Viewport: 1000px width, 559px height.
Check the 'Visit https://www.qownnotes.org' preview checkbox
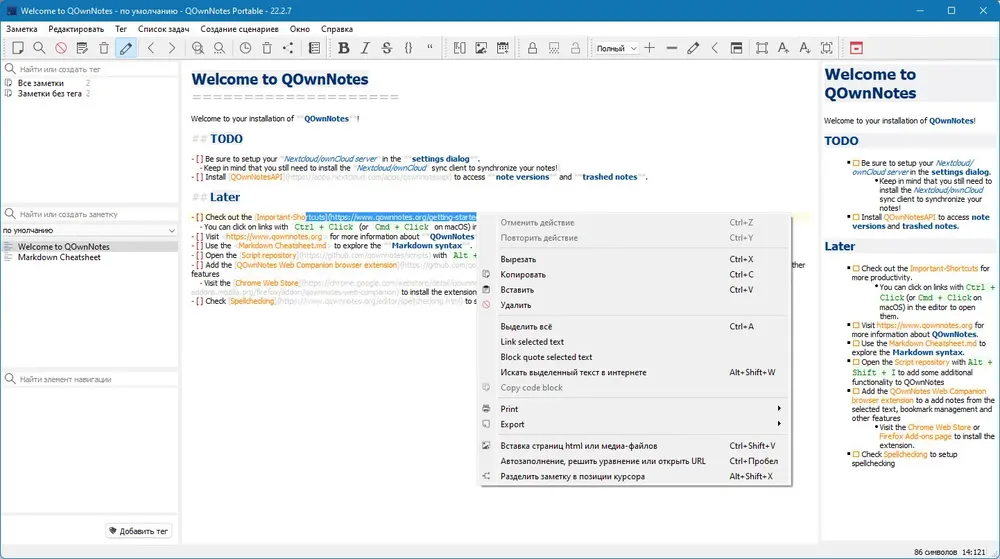tap(856, 325)
